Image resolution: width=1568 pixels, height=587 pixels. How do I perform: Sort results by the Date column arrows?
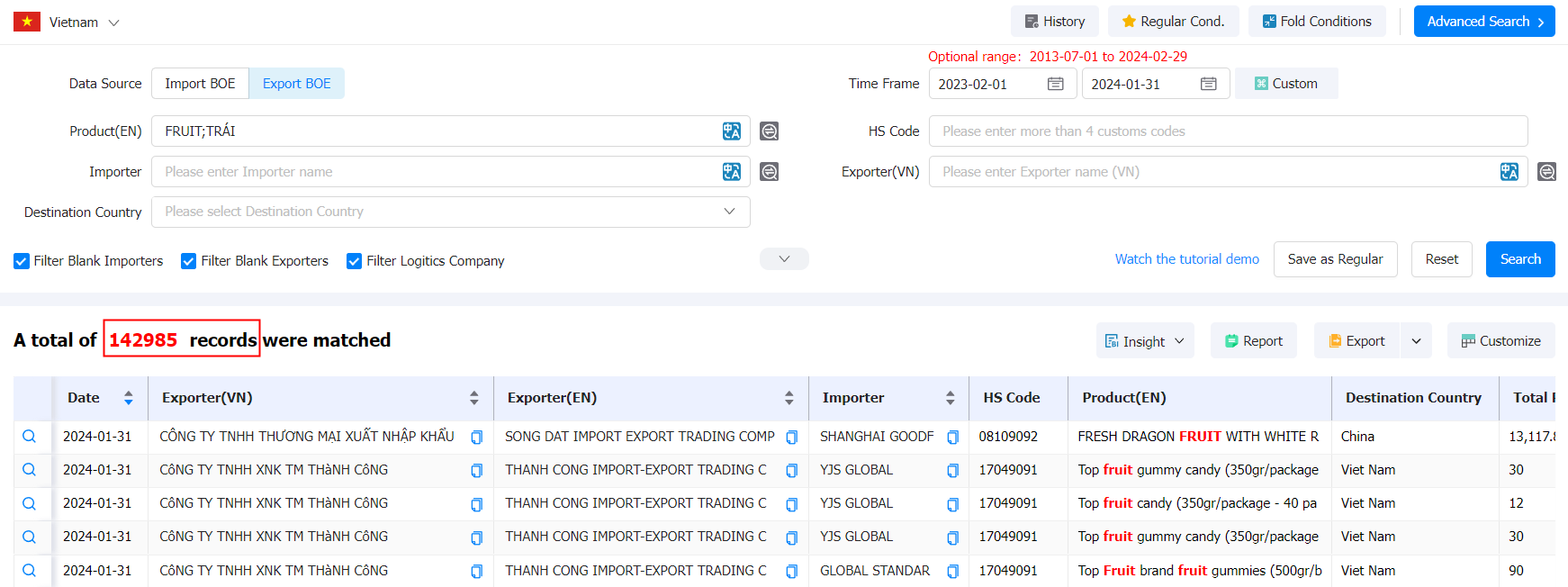[x=128, y=398]
